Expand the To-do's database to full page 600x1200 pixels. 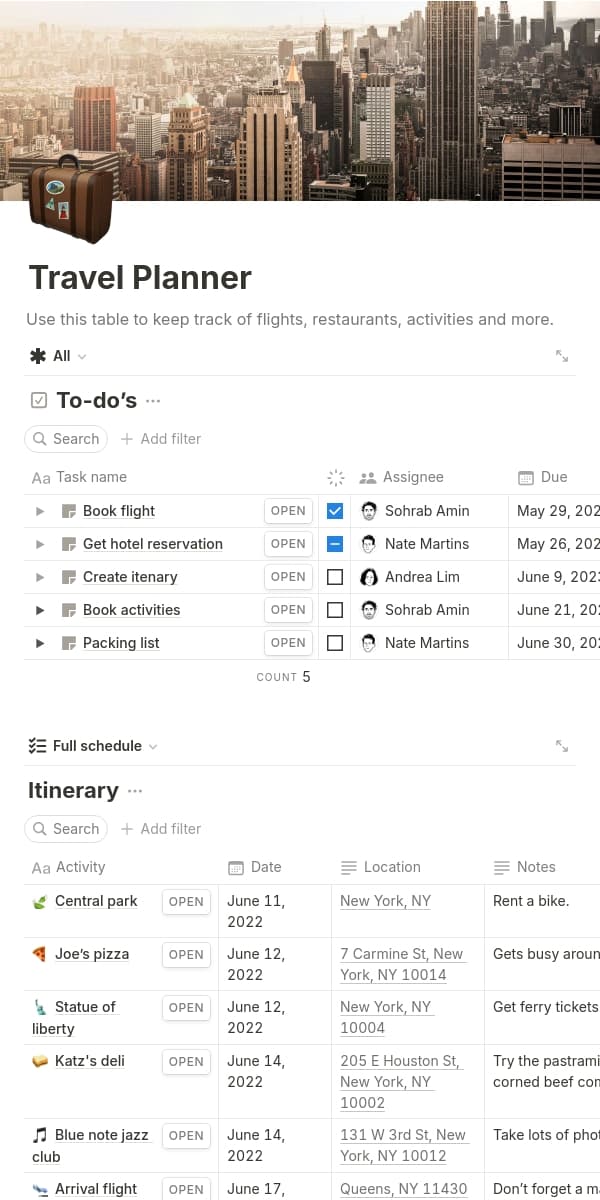(562, 356)
